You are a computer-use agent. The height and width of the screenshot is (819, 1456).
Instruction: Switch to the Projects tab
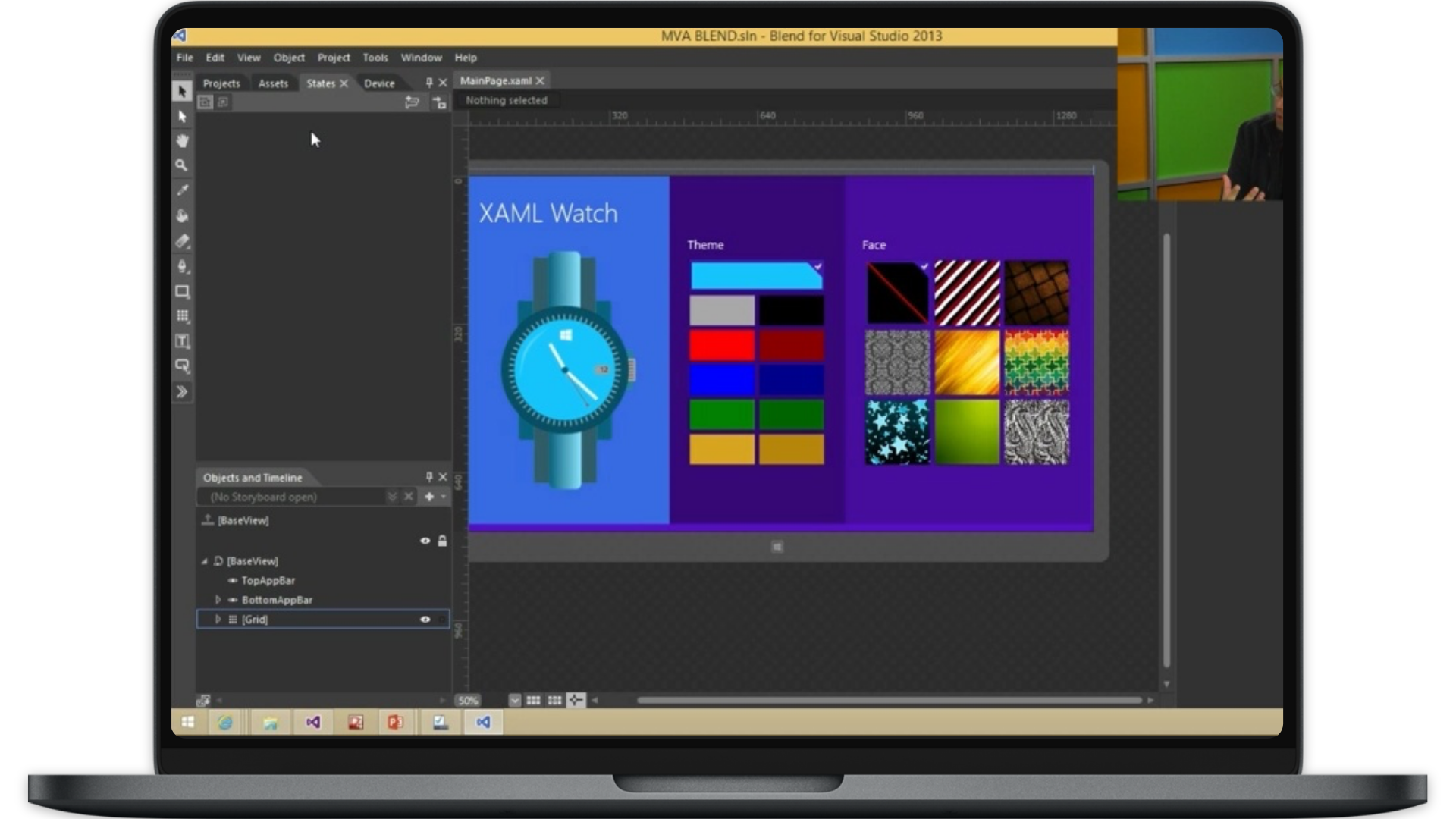tap(221, 83)
